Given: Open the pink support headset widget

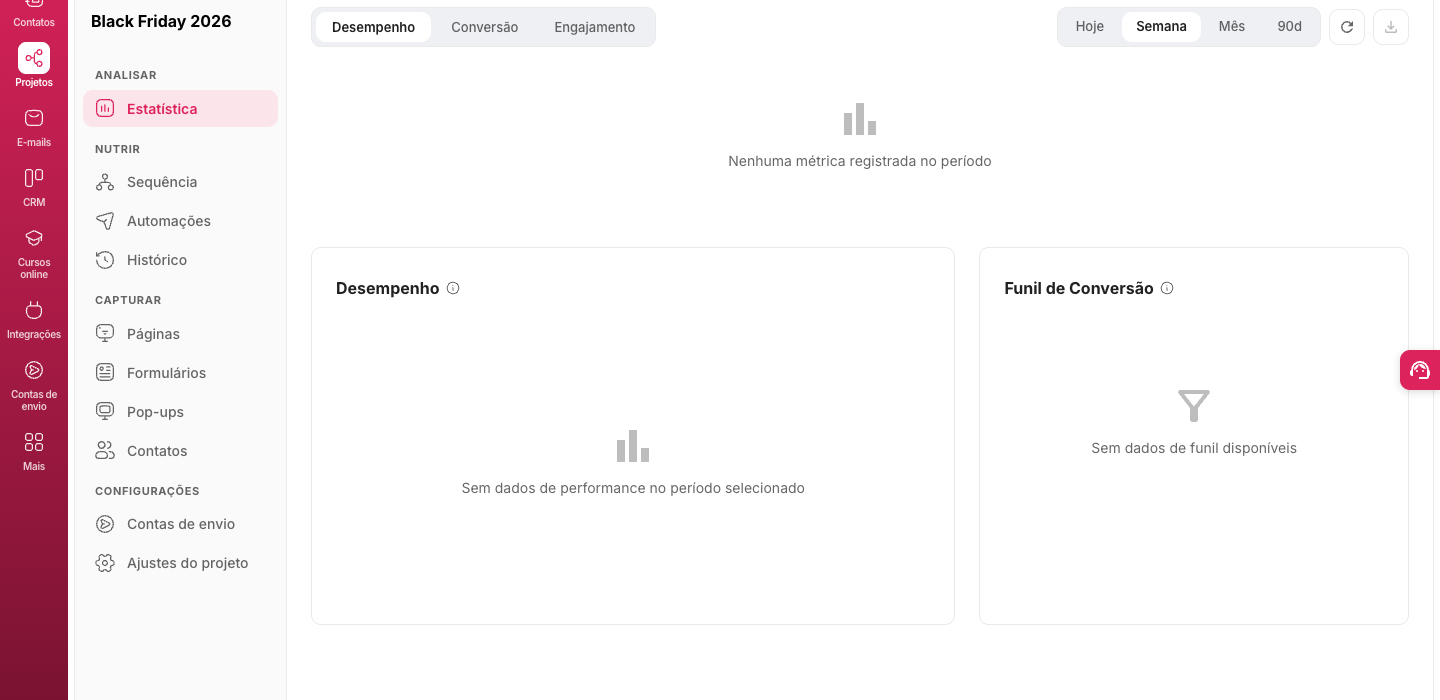Looking at the screenshot, I should coord(1420,370).
